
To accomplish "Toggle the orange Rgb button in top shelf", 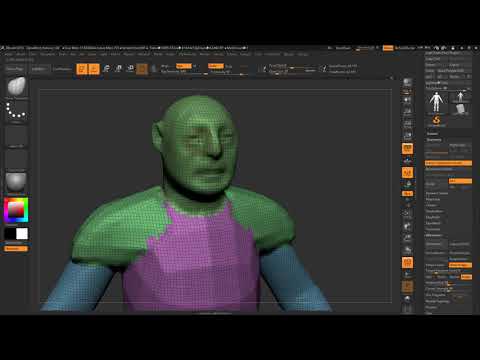I will pos(184,66).
